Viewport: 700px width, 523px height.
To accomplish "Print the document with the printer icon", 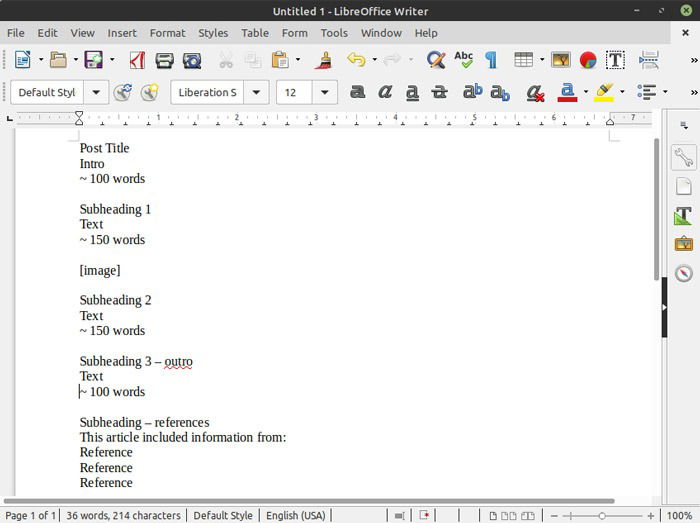I will [x=164, y=60].
